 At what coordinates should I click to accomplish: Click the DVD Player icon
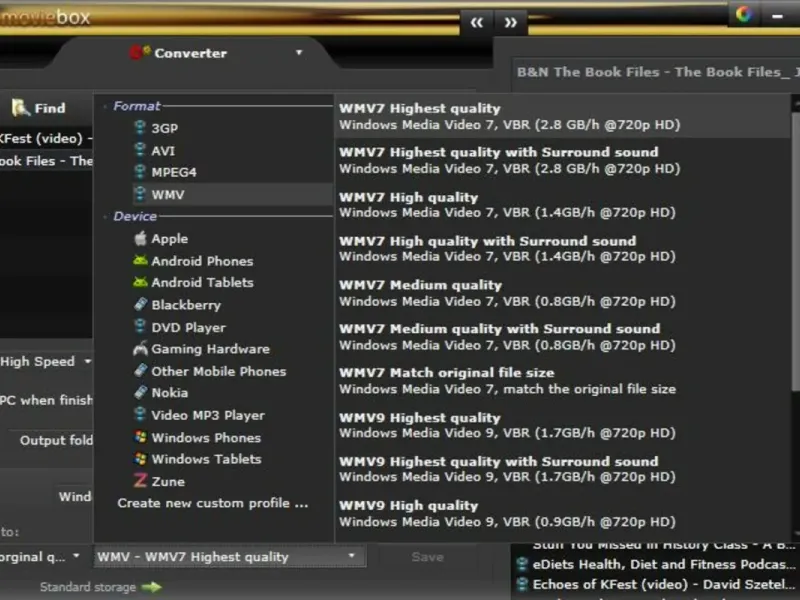pos(140,326)
